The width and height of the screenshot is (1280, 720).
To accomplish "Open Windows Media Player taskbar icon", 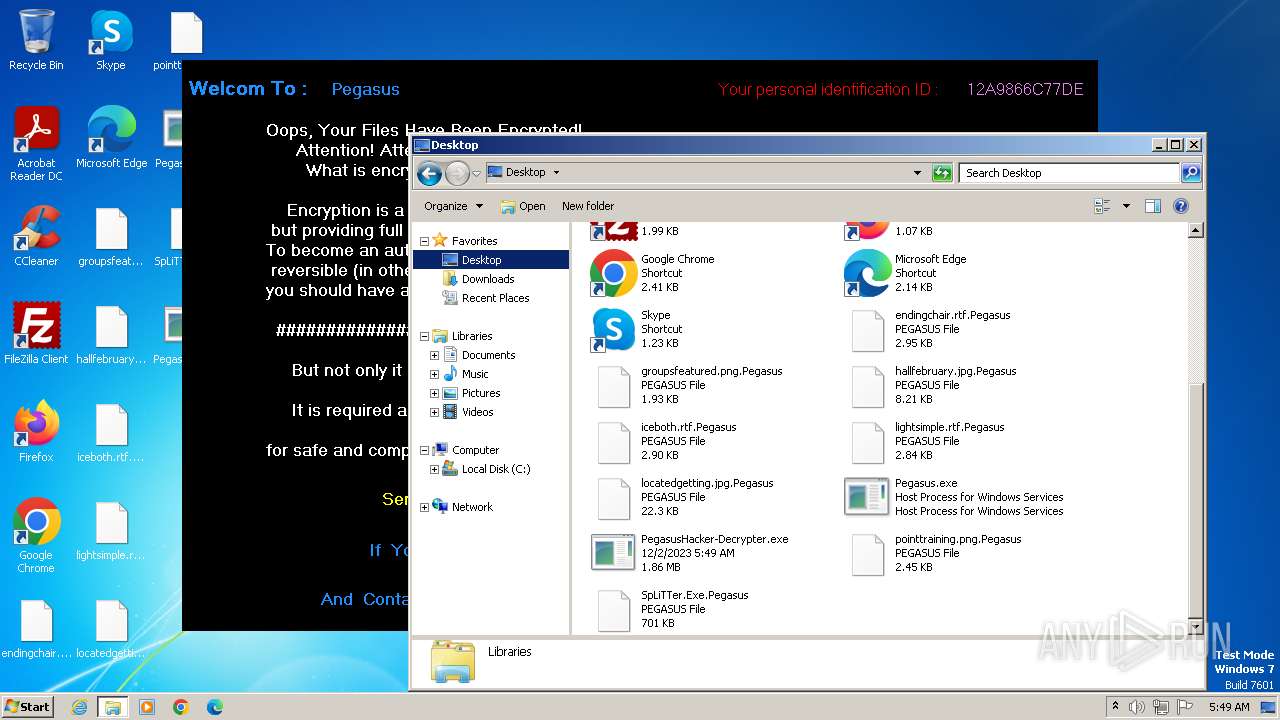I will 147,707.
